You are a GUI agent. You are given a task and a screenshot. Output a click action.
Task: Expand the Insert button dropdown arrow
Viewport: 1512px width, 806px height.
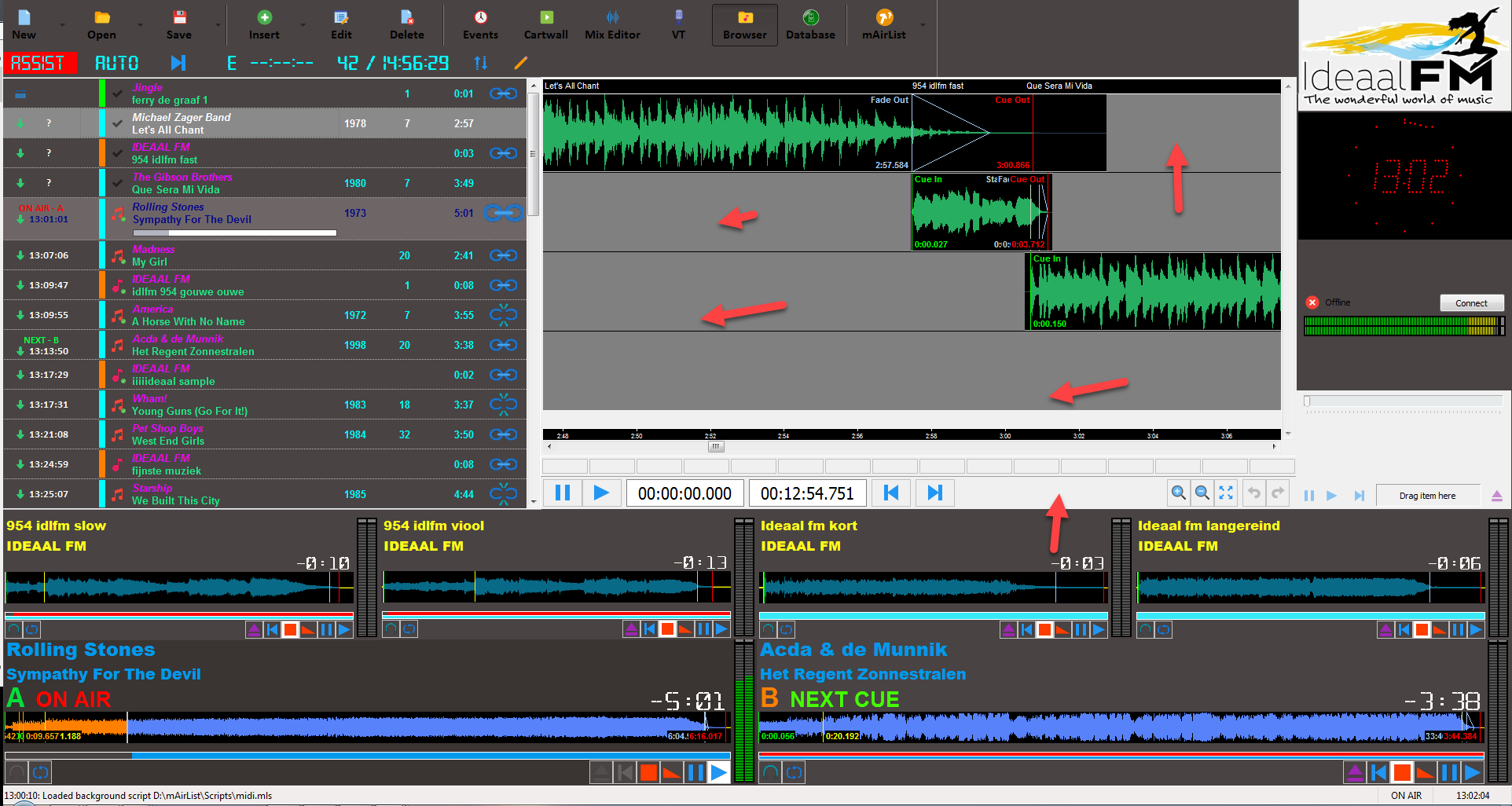(x=303, y=24)
